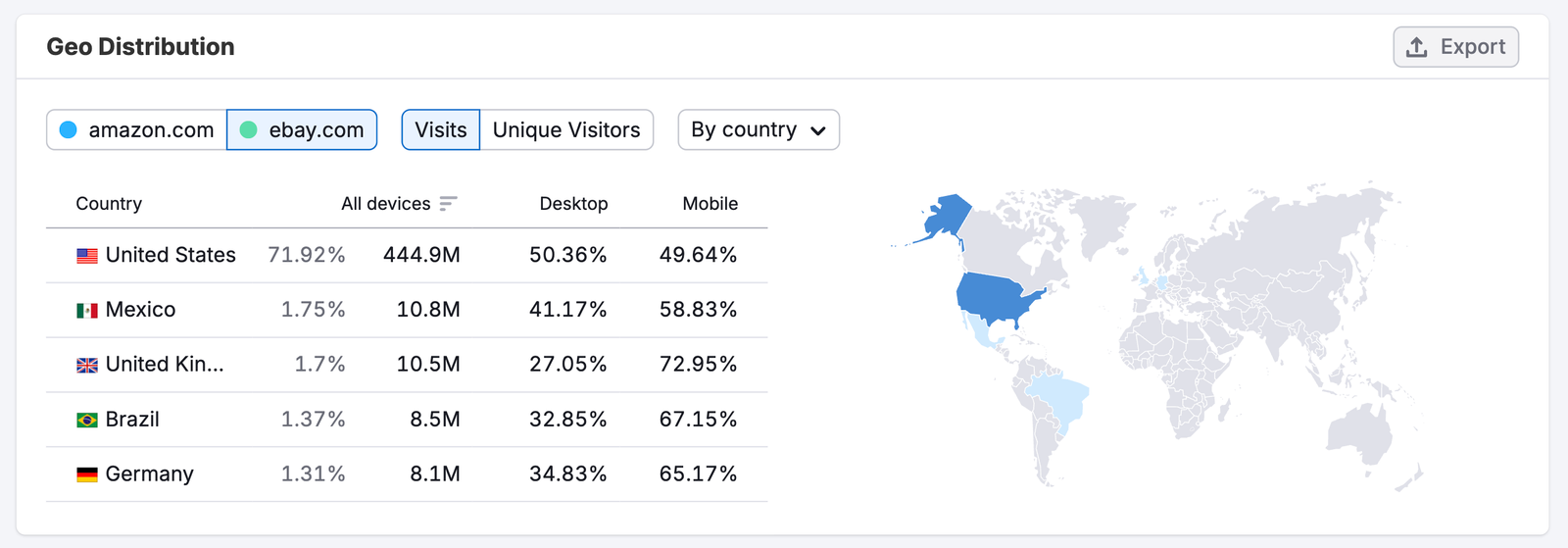Click Brazil on the world map

click(x=1058, y=397)
